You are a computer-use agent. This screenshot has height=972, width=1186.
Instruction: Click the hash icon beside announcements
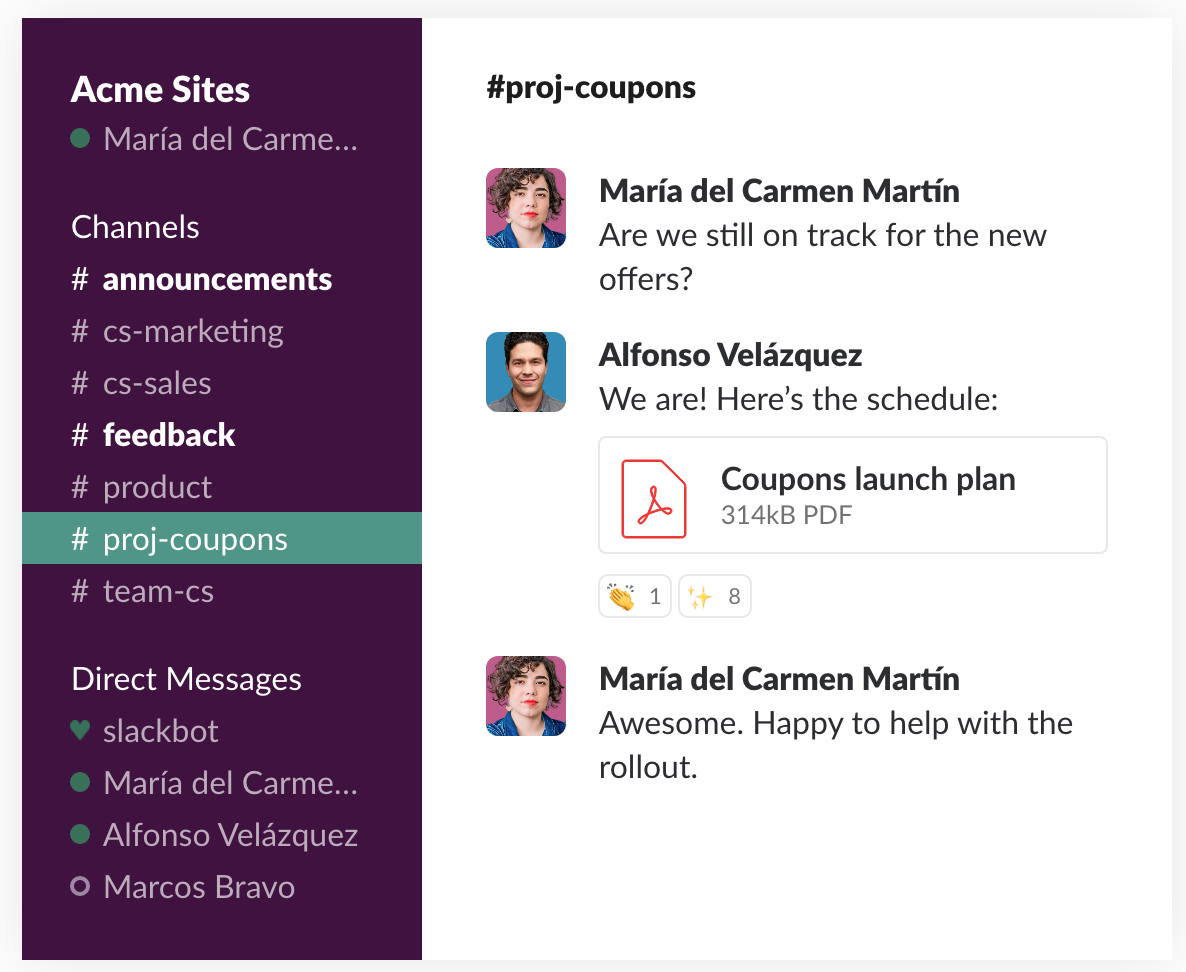[x=79, y=279]
